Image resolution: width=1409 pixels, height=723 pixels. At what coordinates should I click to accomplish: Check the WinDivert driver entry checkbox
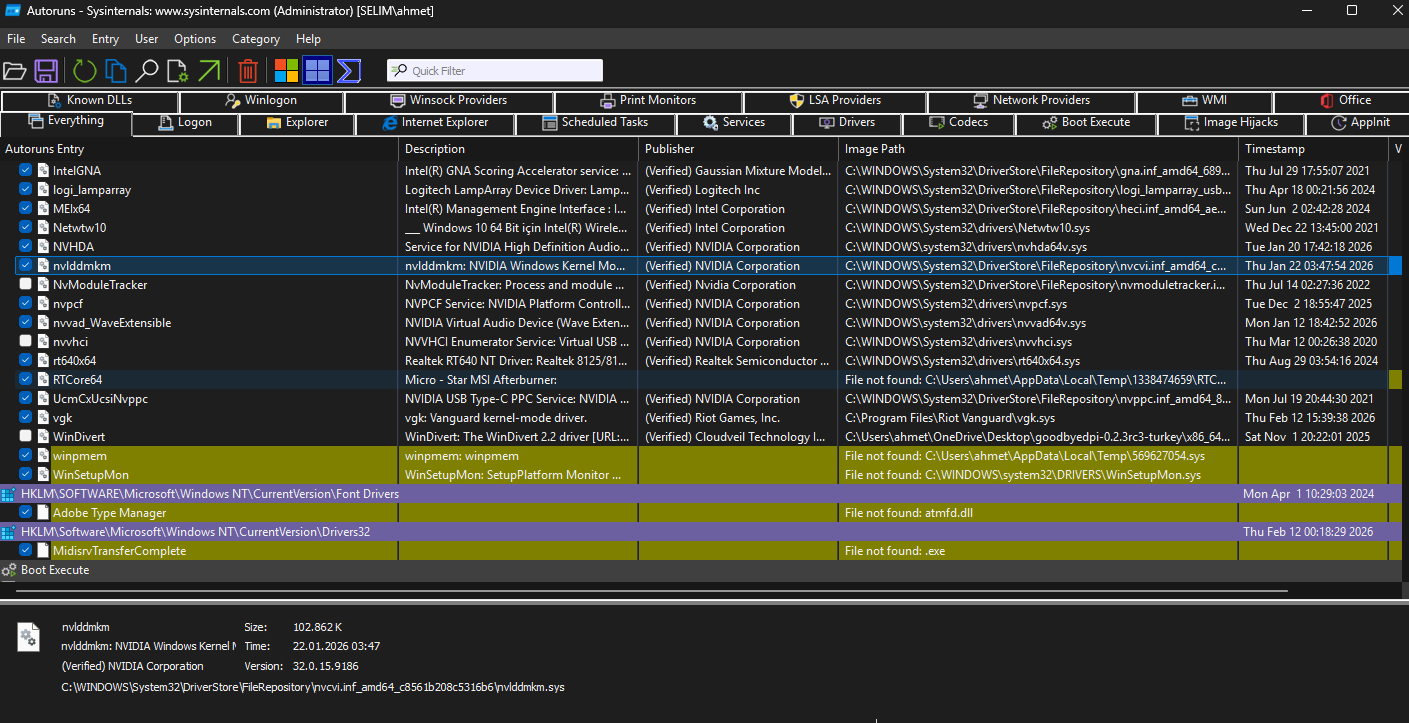tap(26, 437)
